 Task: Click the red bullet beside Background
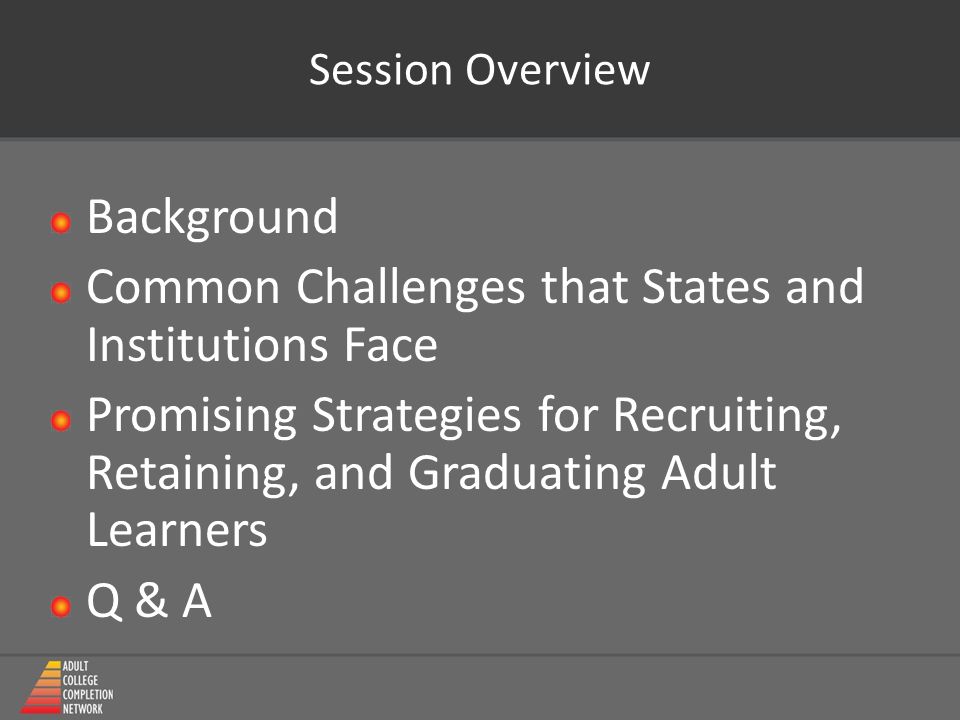tap(61, 223)
